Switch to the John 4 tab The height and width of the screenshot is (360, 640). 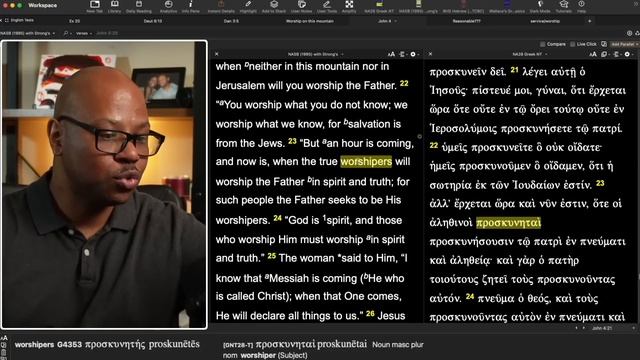click(384, 21)
